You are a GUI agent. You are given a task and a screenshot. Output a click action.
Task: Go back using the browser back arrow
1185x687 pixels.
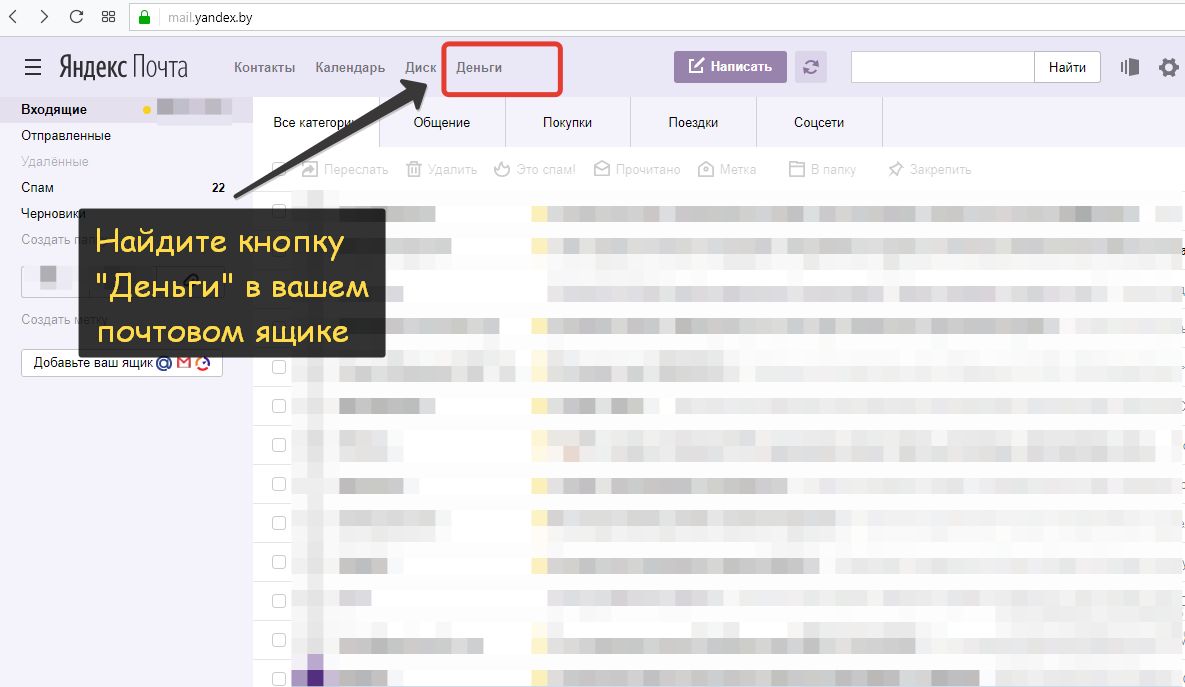tap(14, 17)
